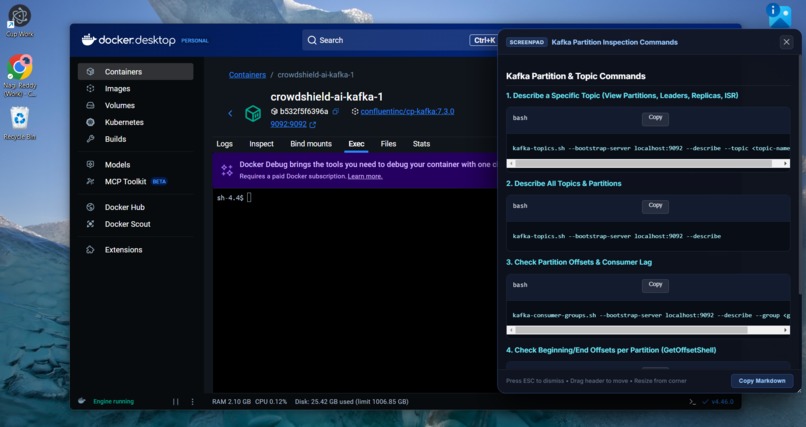Open Containers in Docker sidebar
The height and width of the screenshot is (427, 806).
[135, 72]
